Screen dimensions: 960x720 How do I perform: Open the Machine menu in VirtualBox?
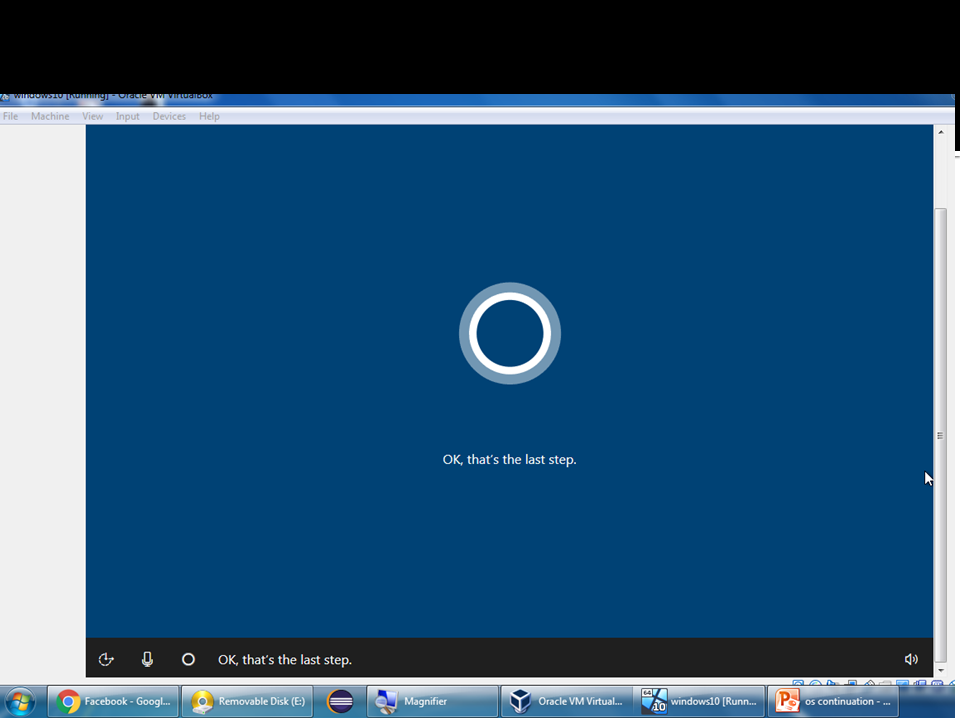[50, 116]
